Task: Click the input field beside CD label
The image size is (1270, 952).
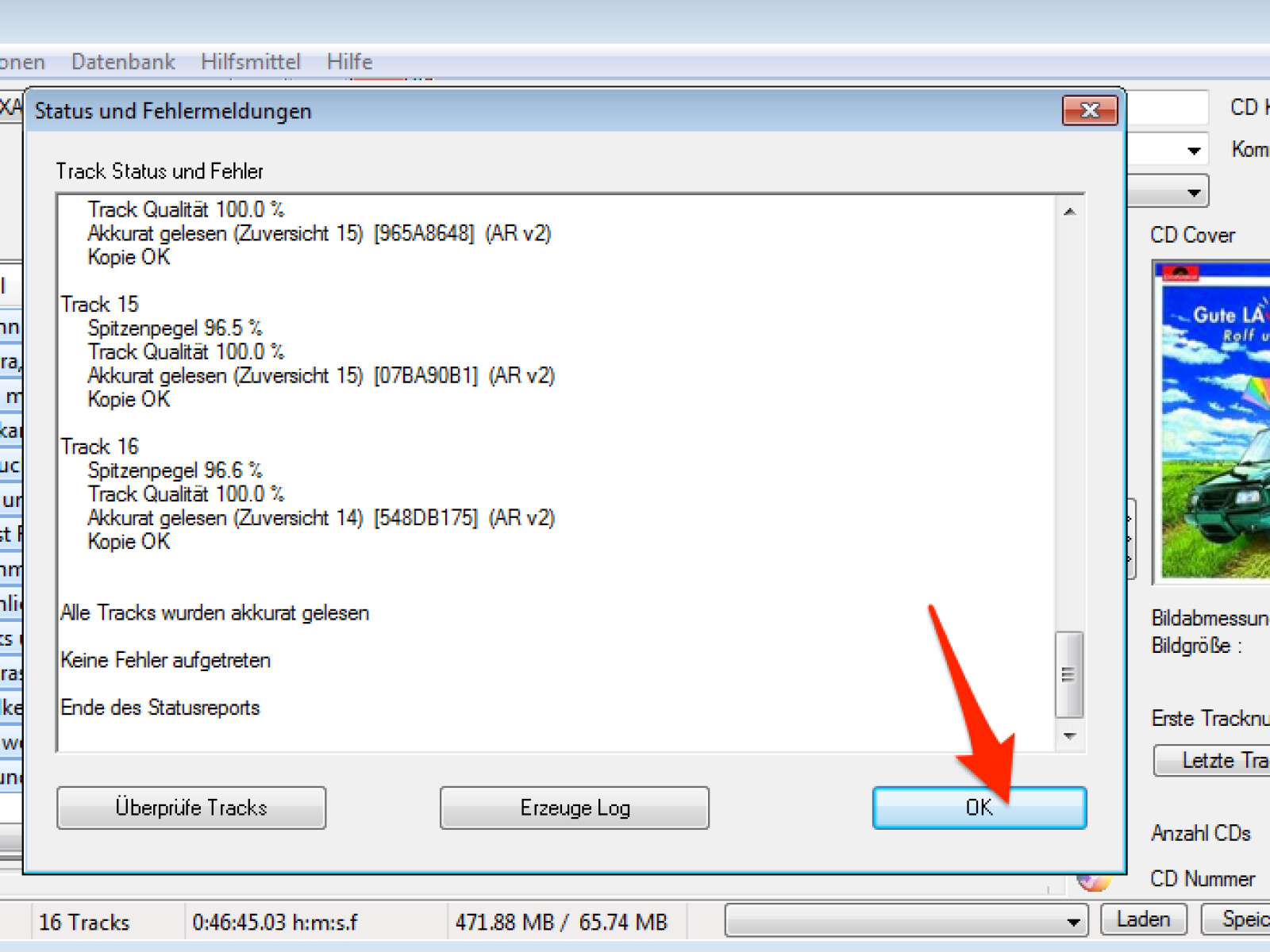Action: pos(1168,107)
